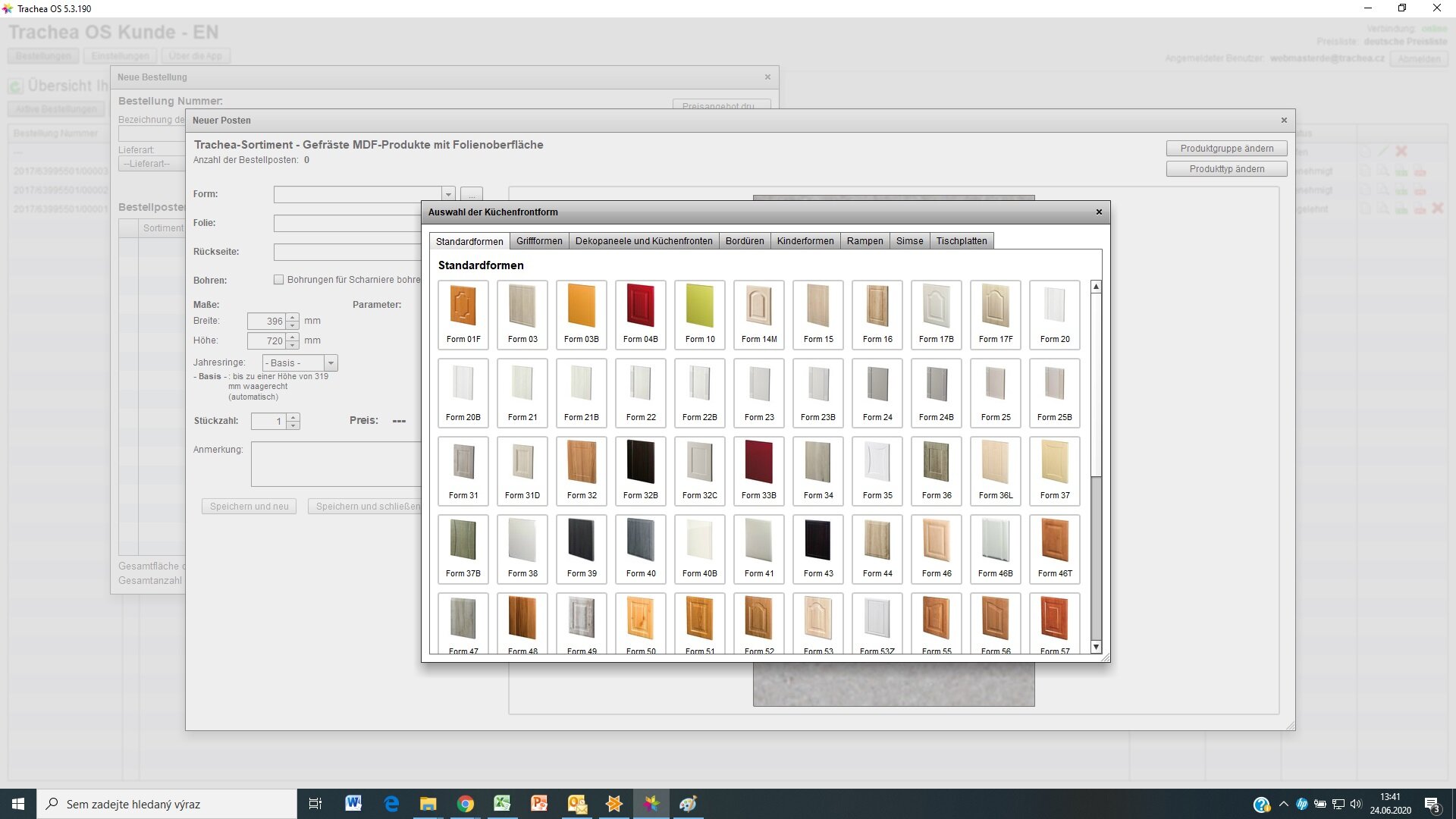Open Excel from the taskbar
The image size is (1456, 819).
502,804
